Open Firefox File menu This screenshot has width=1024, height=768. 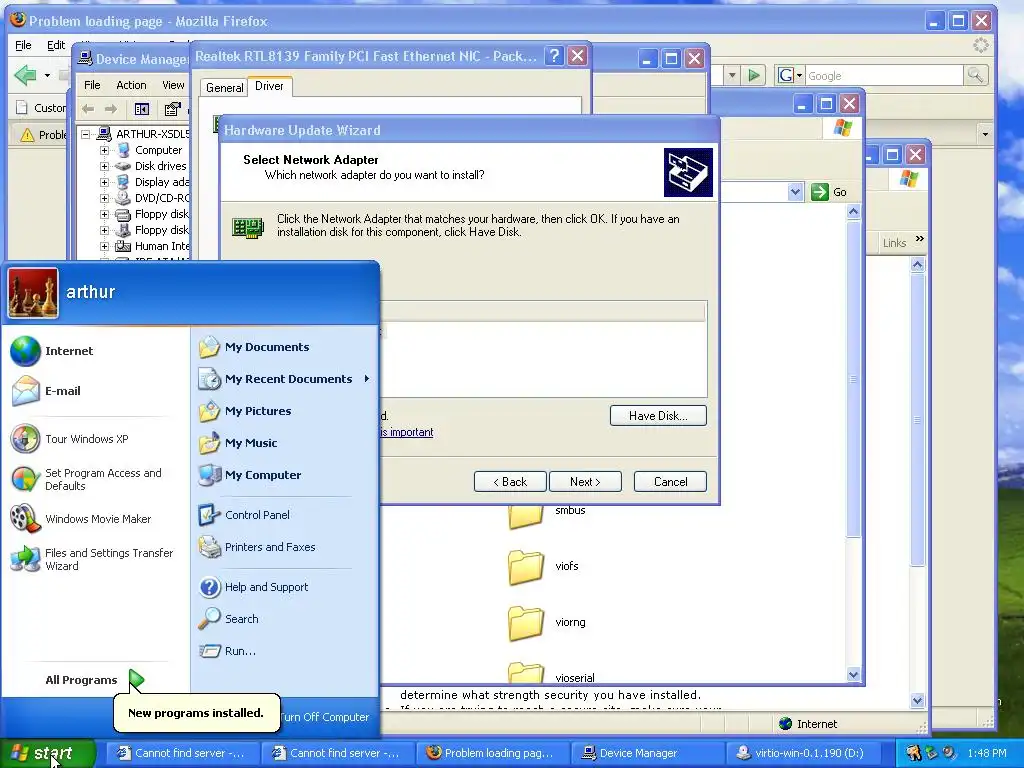click(23, 45)
